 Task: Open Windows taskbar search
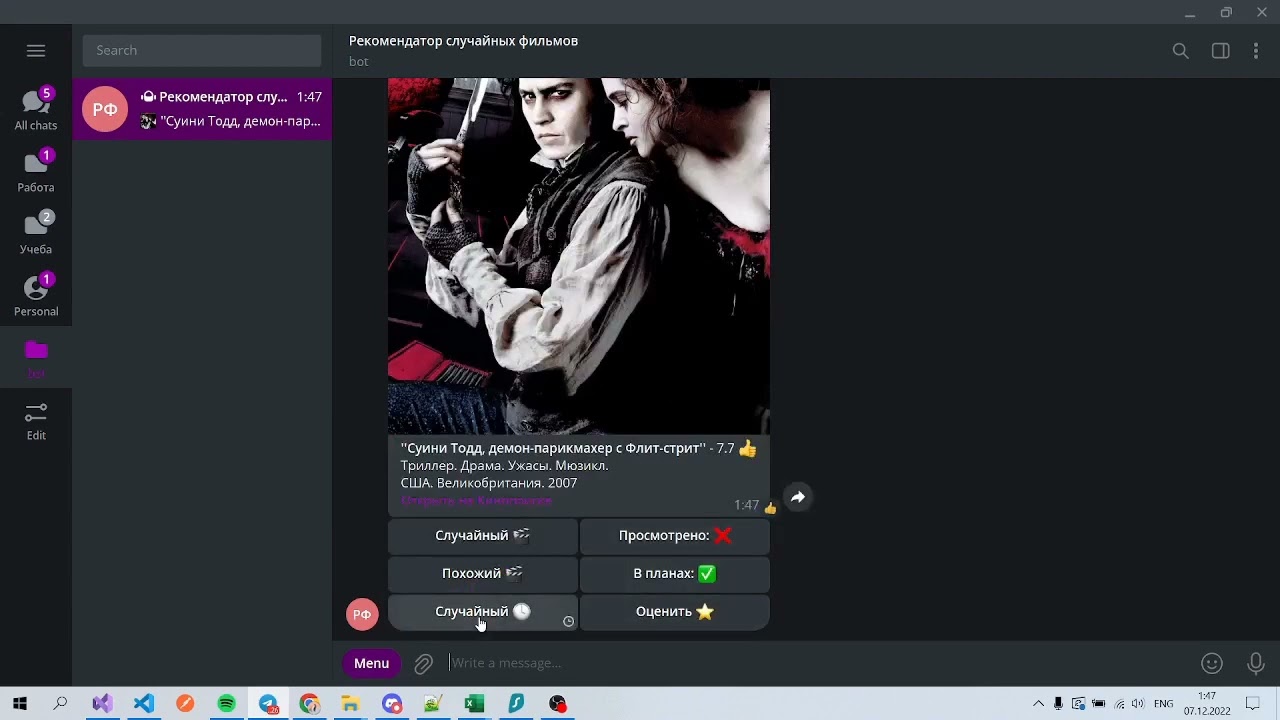tap(61, 703)
